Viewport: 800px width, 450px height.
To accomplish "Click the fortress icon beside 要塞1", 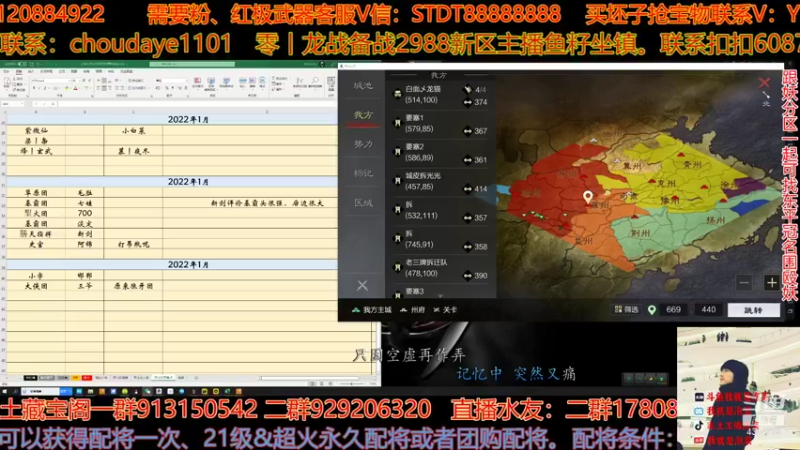I will (397, 123).
